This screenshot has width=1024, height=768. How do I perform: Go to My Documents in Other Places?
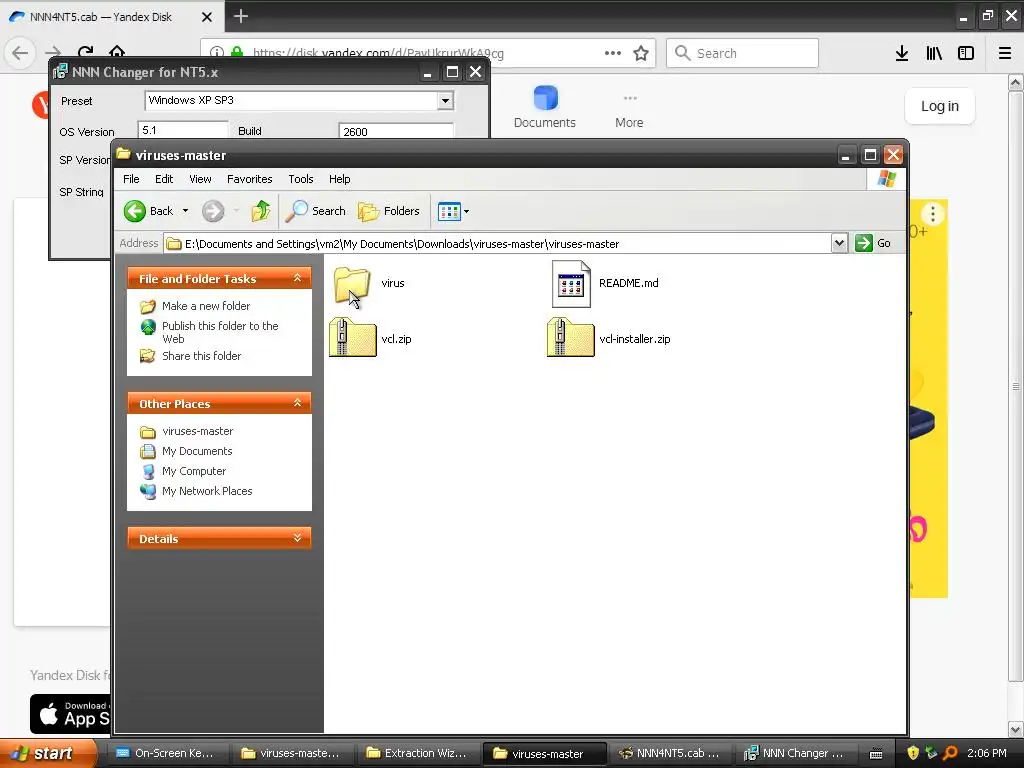(197, 451)
